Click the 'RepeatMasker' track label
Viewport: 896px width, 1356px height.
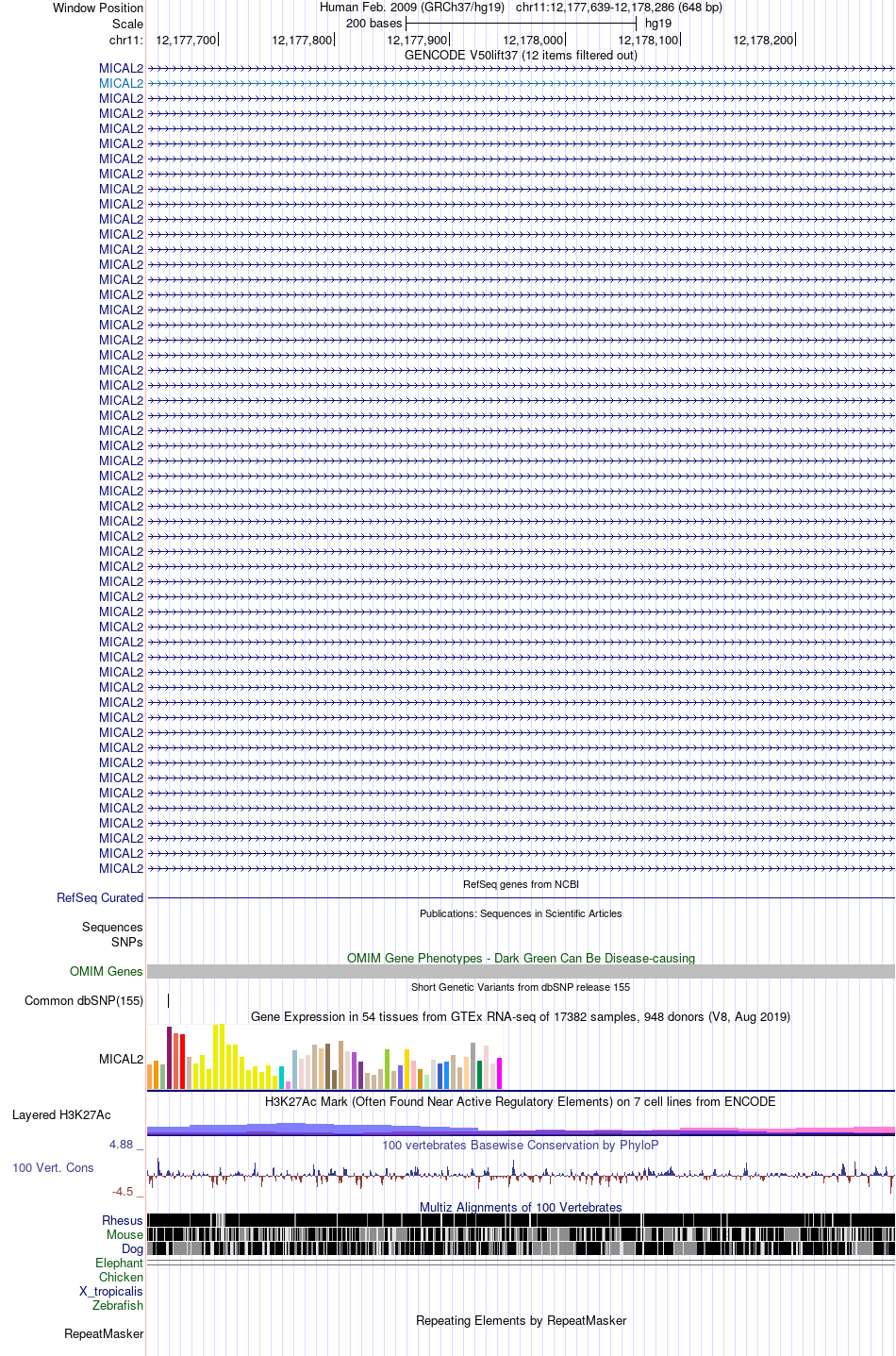point(104,1333)
